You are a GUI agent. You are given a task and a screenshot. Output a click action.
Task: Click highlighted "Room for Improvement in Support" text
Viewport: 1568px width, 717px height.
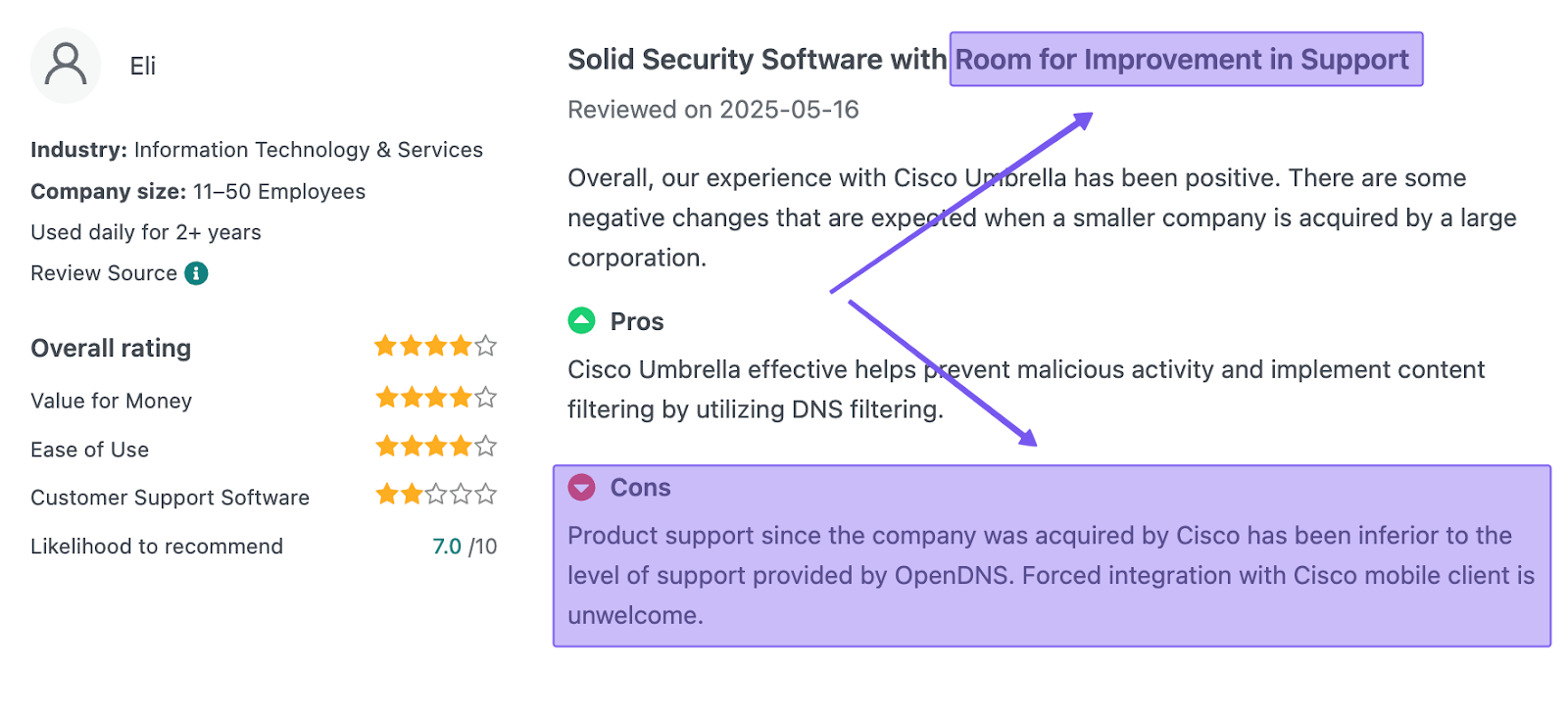(x=1182, y=60)
